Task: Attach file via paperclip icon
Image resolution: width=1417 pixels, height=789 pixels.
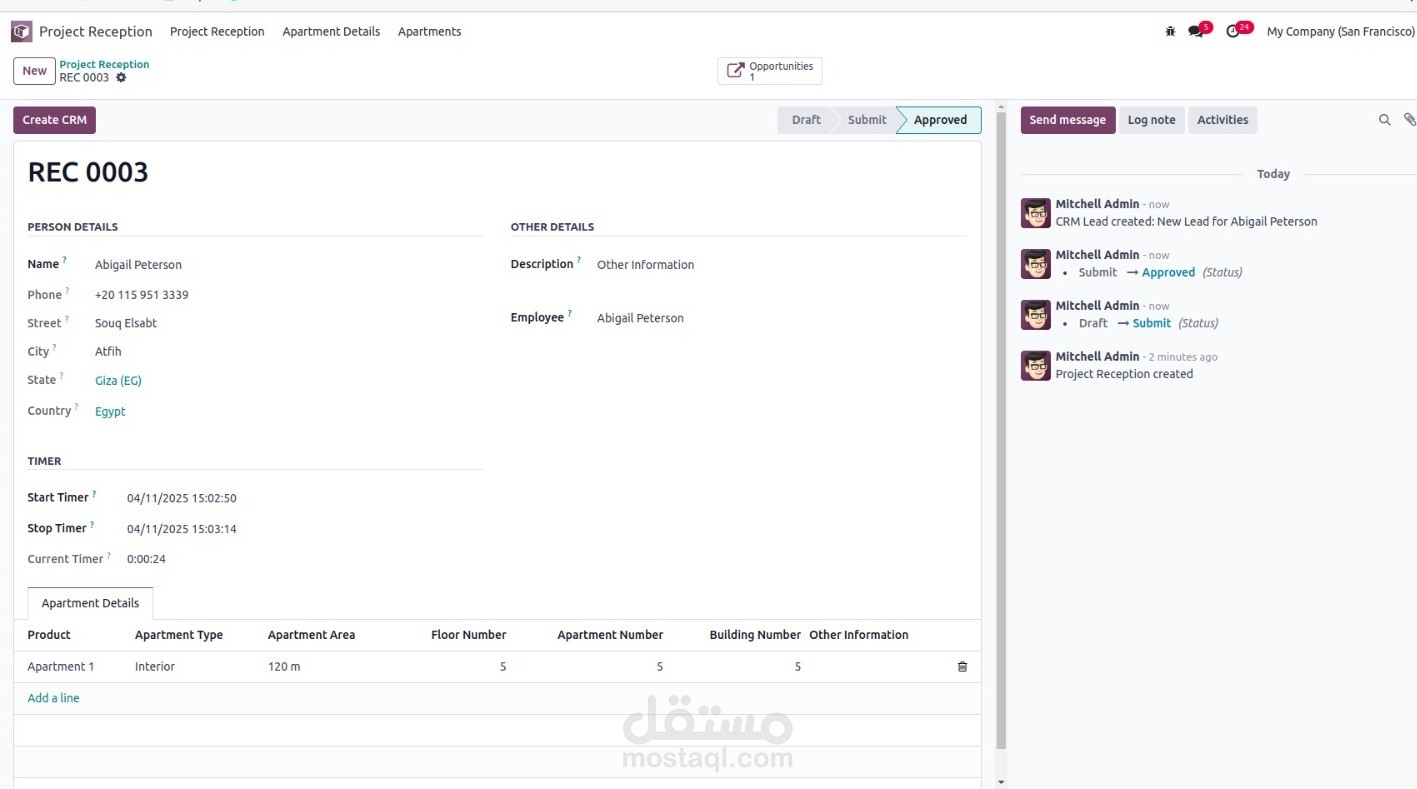Action: (x=1409, y=120)
